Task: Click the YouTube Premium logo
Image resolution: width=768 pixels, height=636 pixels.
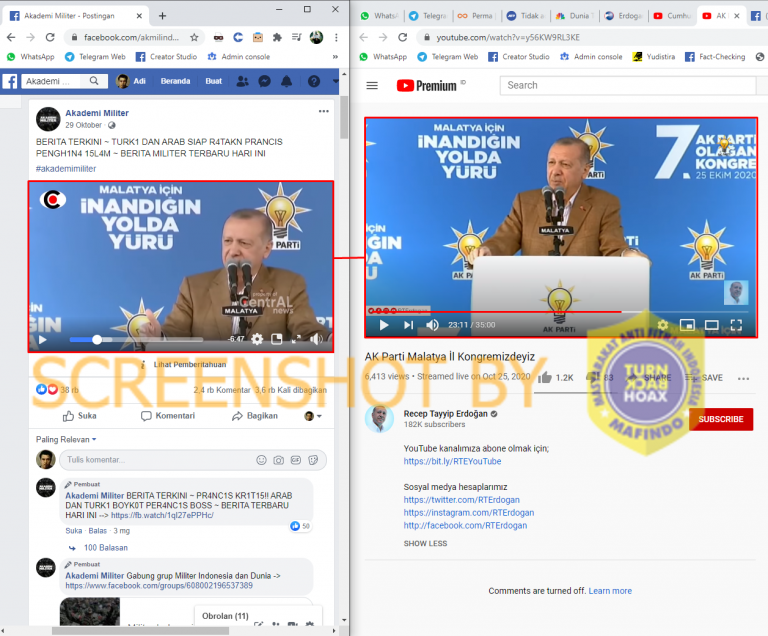Action: [x=427, y=86]
